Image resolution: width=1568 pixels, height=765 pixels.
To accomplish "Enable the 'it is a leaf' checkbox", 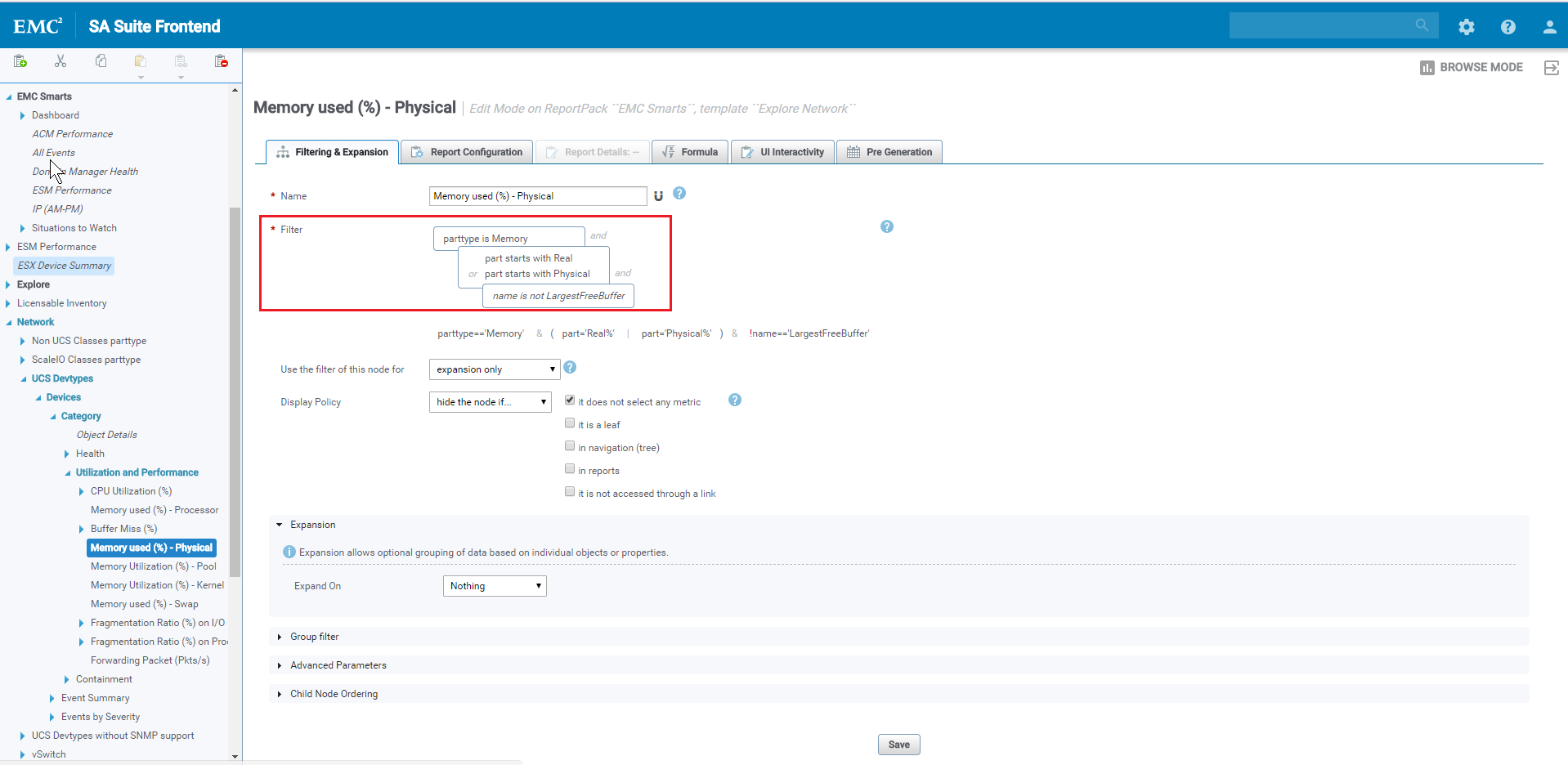I will click(x=570, y=423).
